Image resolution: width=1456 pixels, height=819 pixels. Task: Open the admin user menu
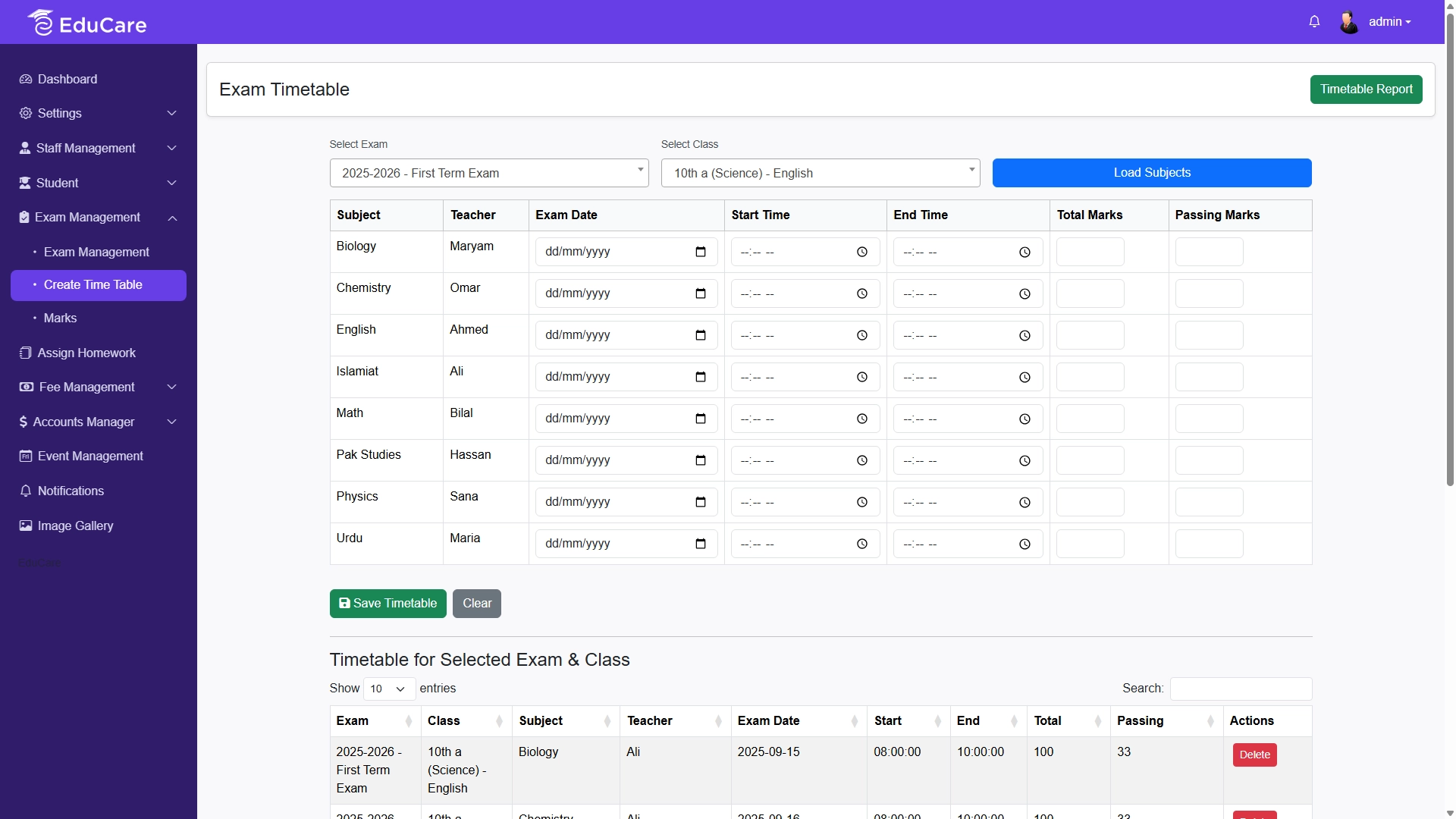tap(1389, 22)
